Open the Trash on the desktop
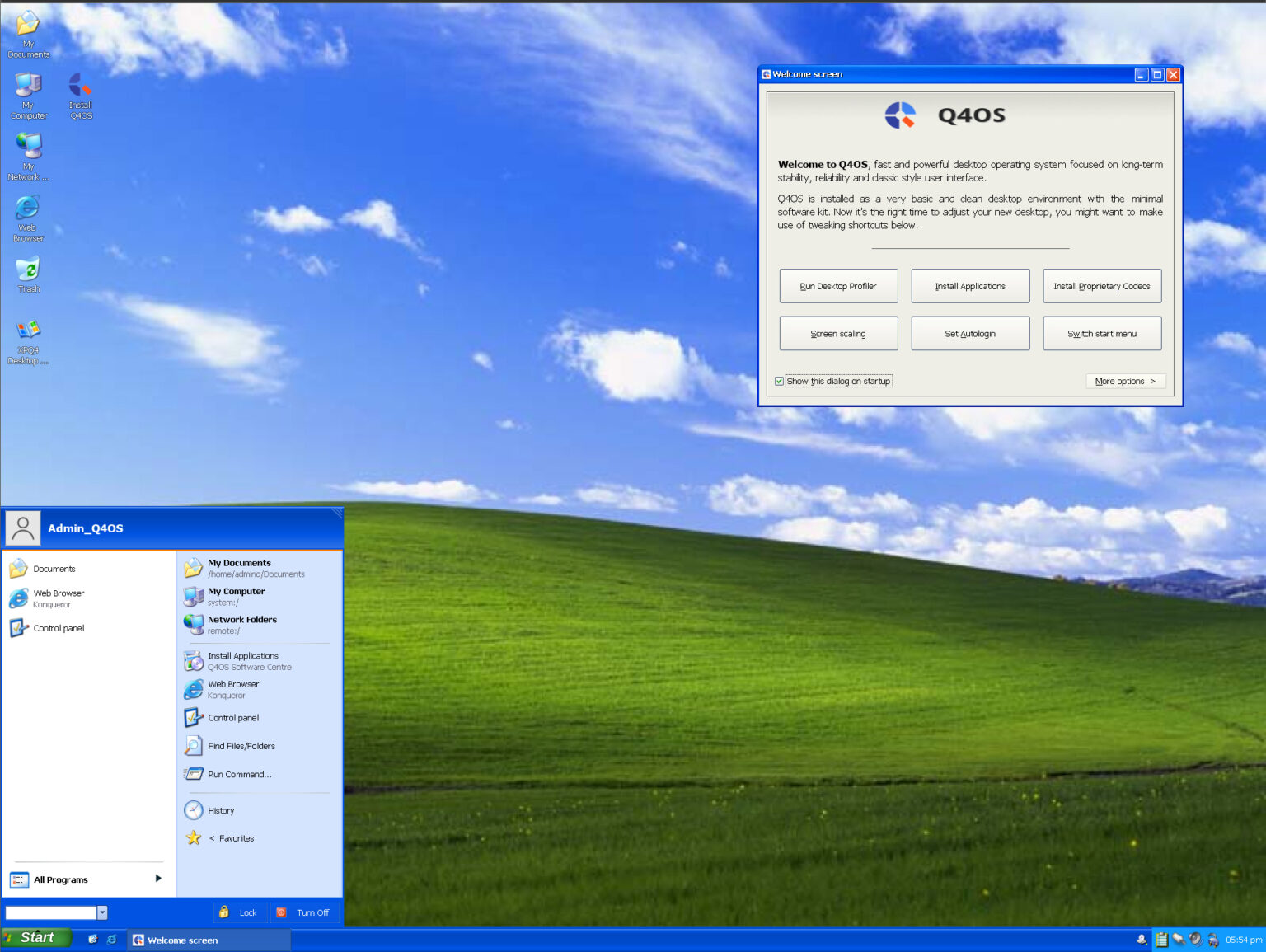Image resolution: width=1266 pixels, height=952 pixels. click(28, 273)
